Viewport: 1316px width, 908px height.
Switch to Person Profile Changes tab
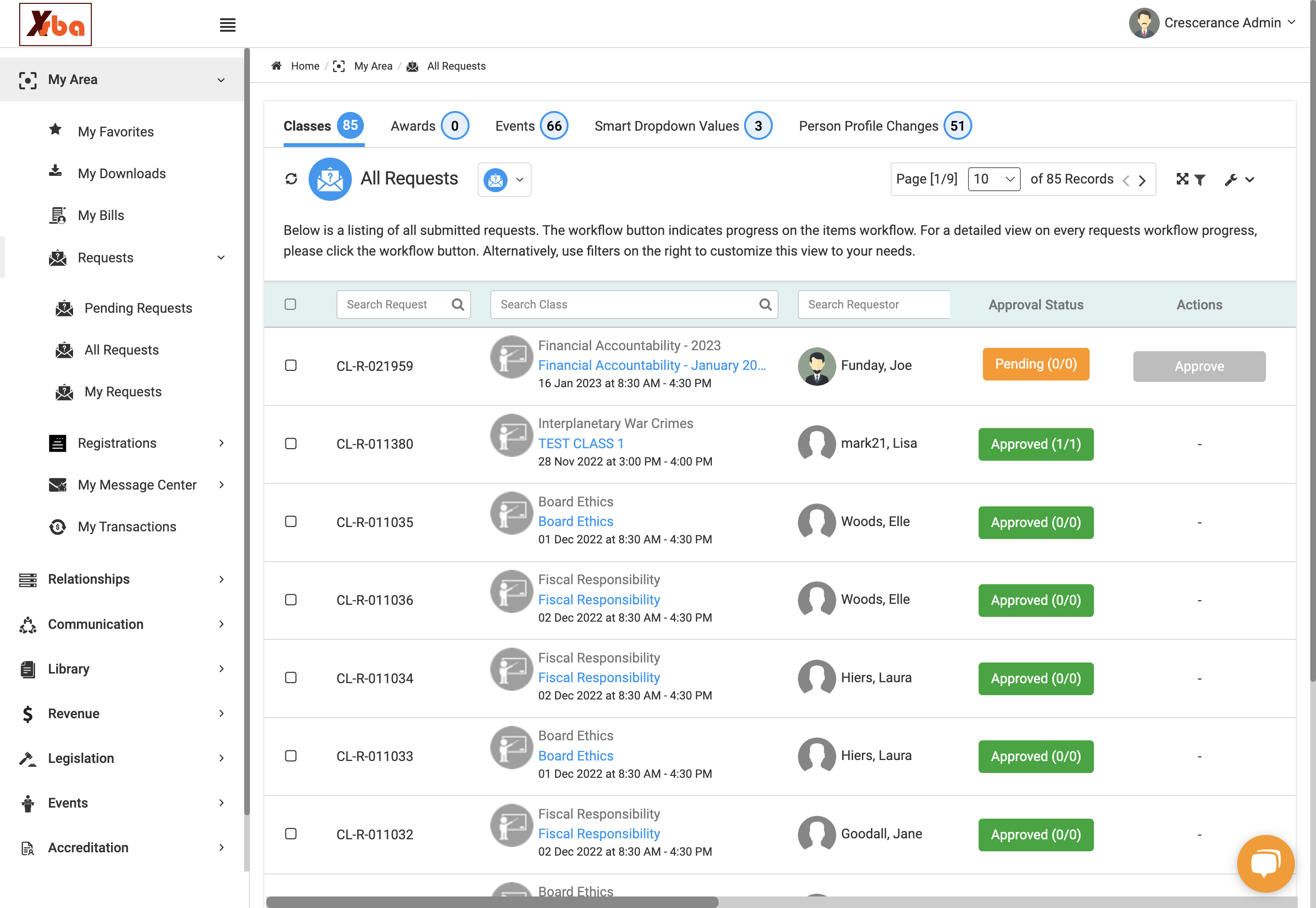point(885,126)
